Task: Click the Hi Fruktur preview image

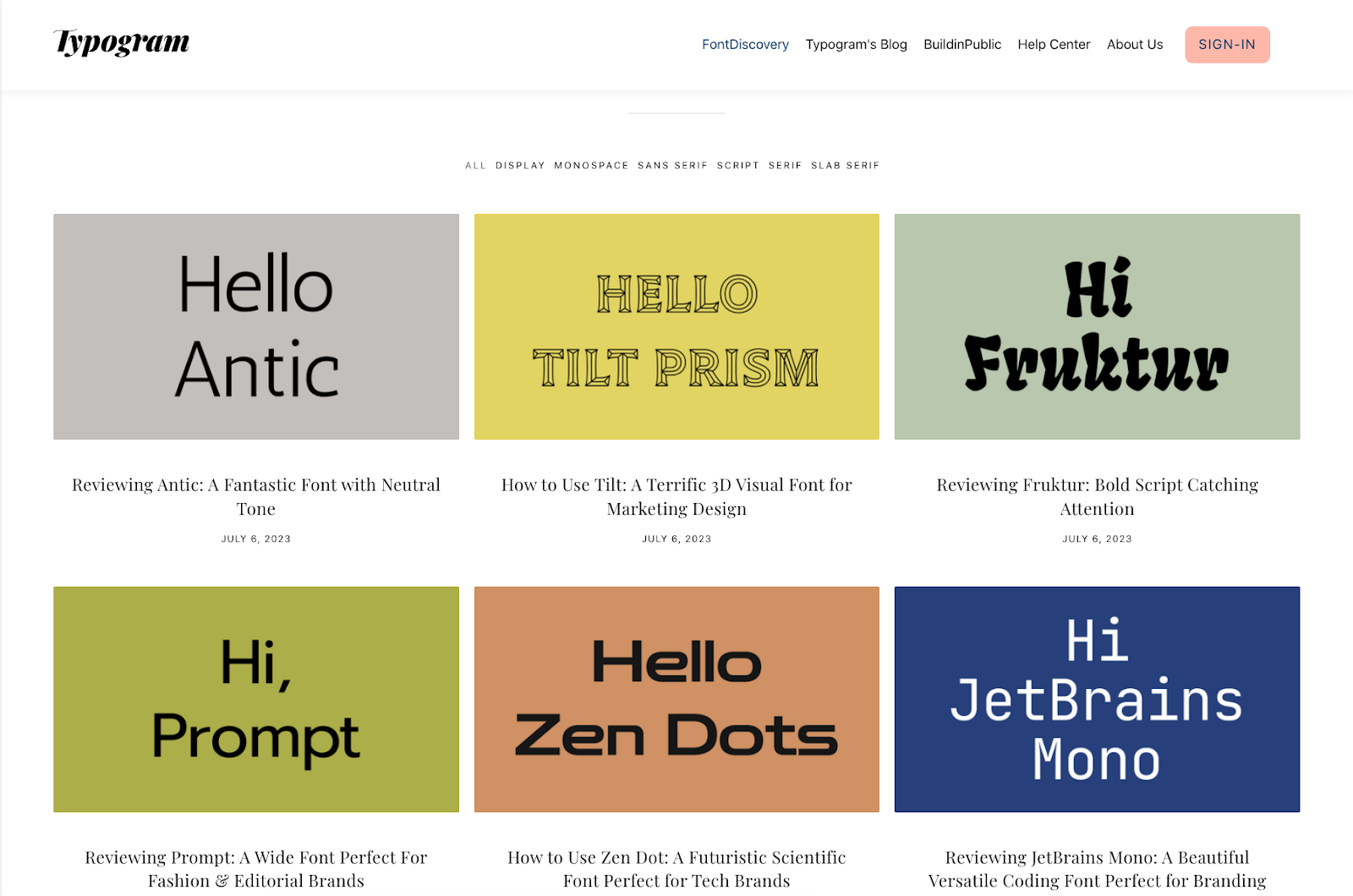Action: [x=1096, y=326]
